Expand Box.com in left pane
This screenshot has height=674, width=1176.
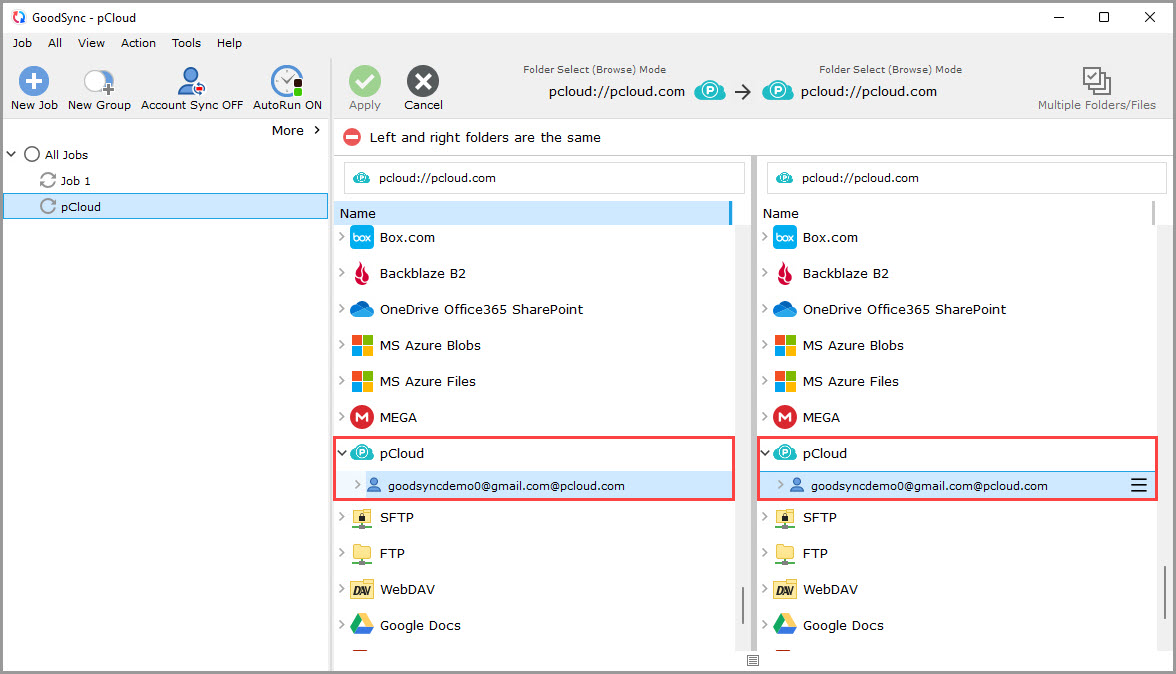(x=342, y=237)
